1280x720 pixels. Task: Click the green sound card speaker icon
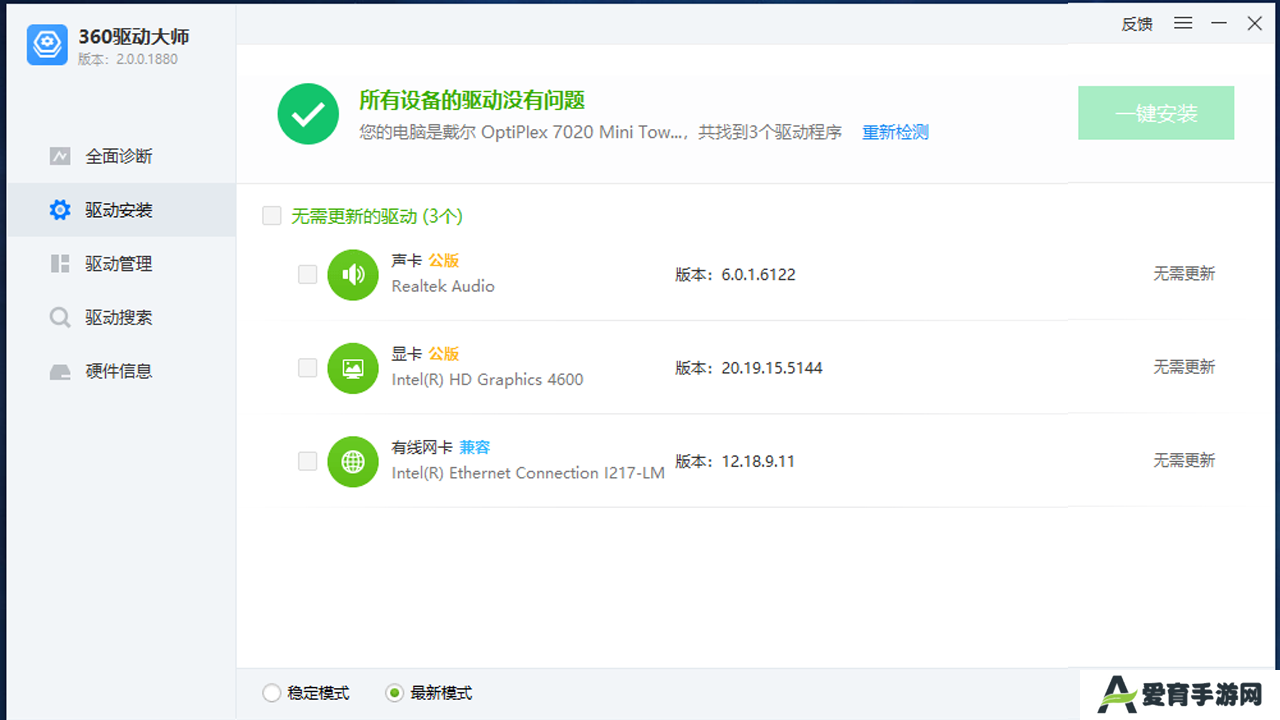click(353, 274)
